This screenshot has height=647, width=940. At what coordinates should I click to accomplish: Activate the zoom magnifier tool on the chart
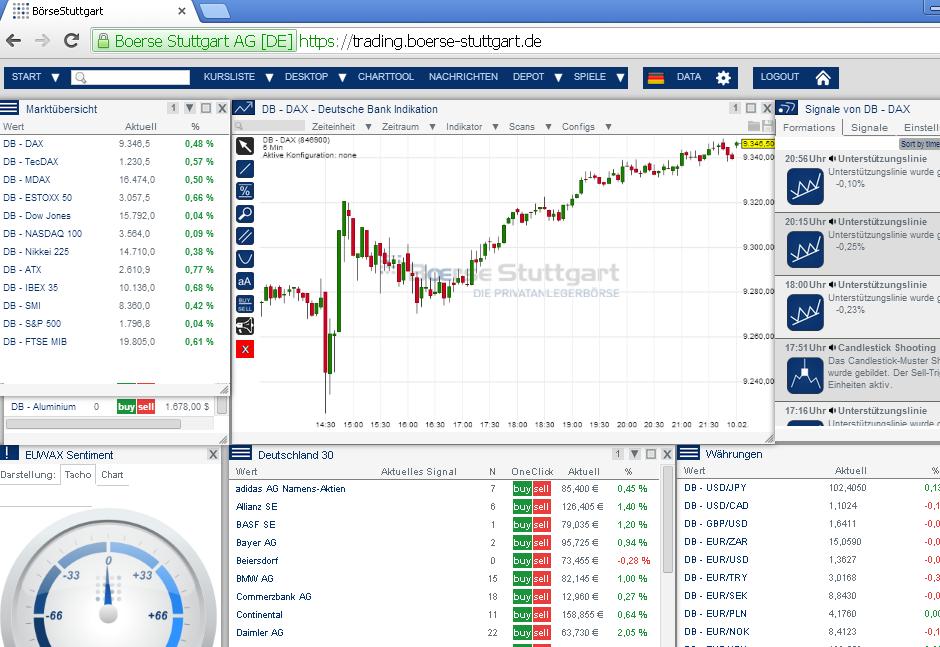click(x=245, y=212)
